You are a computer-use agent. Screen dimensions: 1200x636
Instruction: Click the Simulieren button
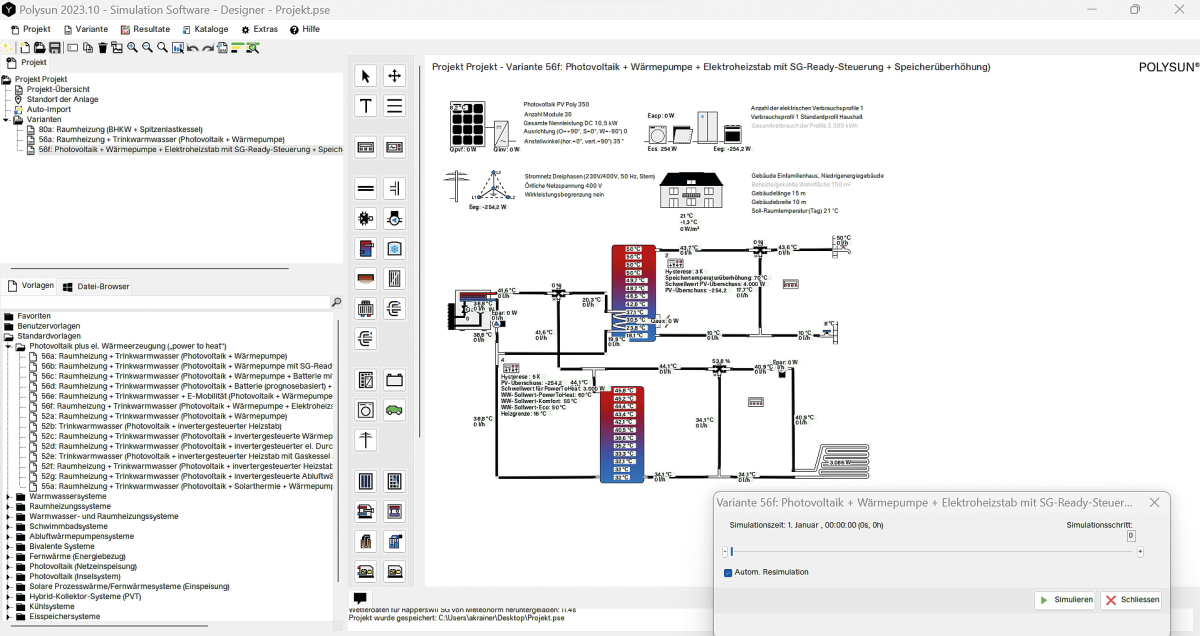(x=1065, y=600)
